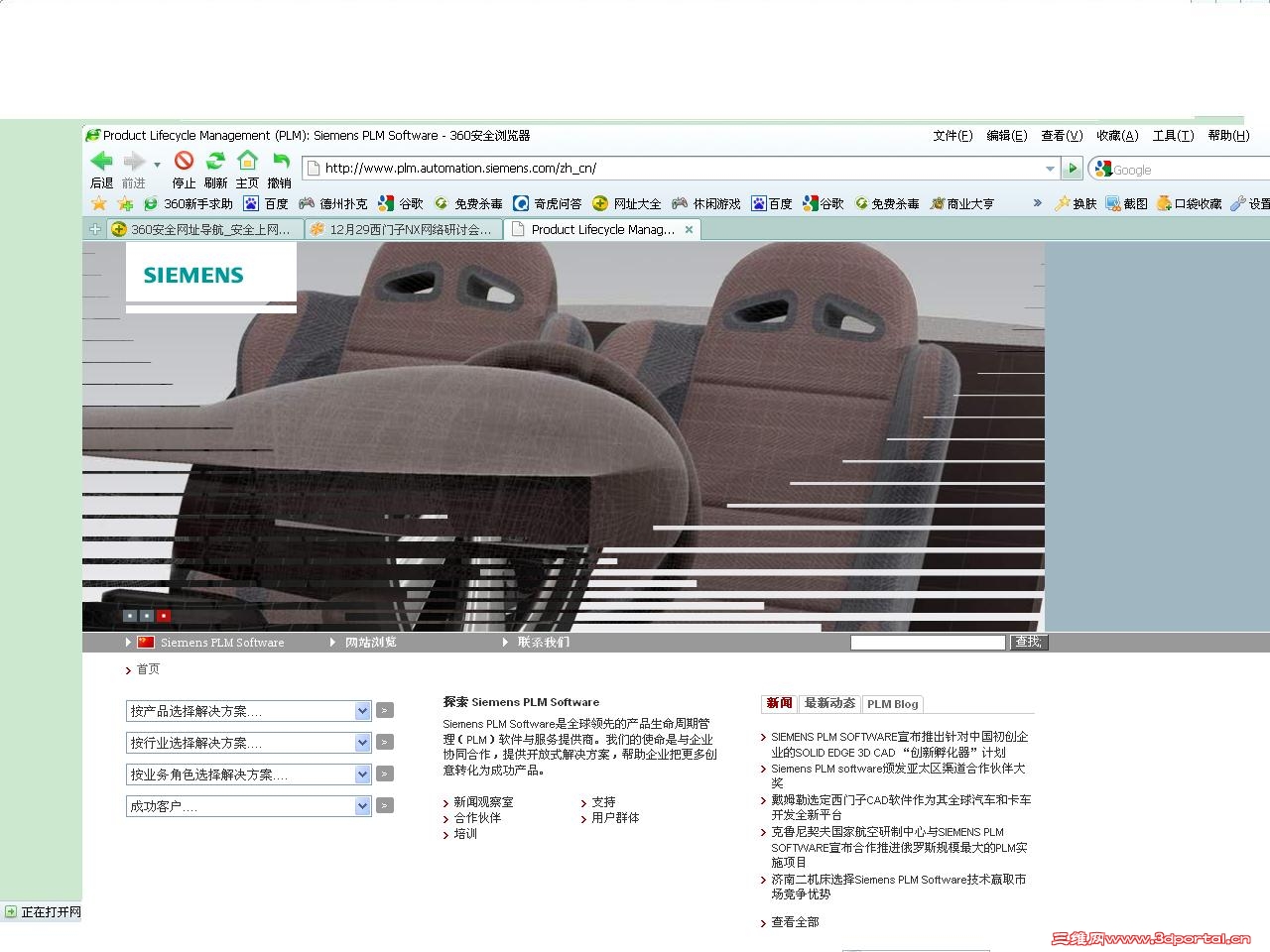This screenshot has height=952, width=1270.
Task: Click the 查找 search button
Action: pyautogui.click(x=1029, y=643)
